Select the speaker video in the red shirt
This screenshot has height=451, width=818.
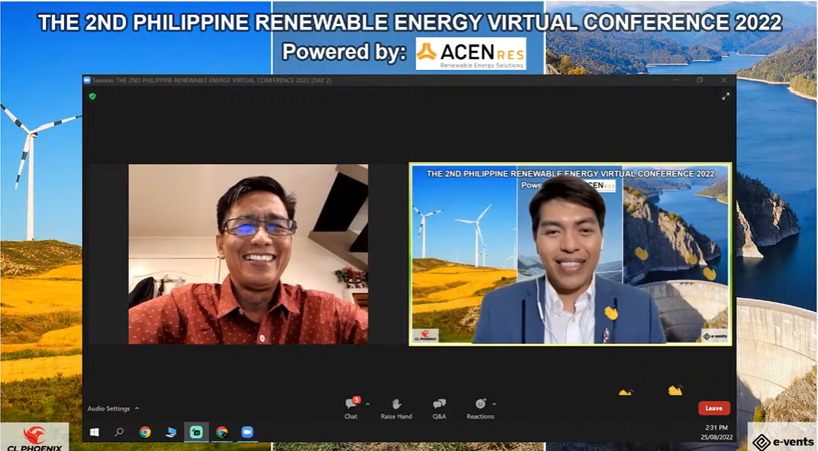(248, 254)
